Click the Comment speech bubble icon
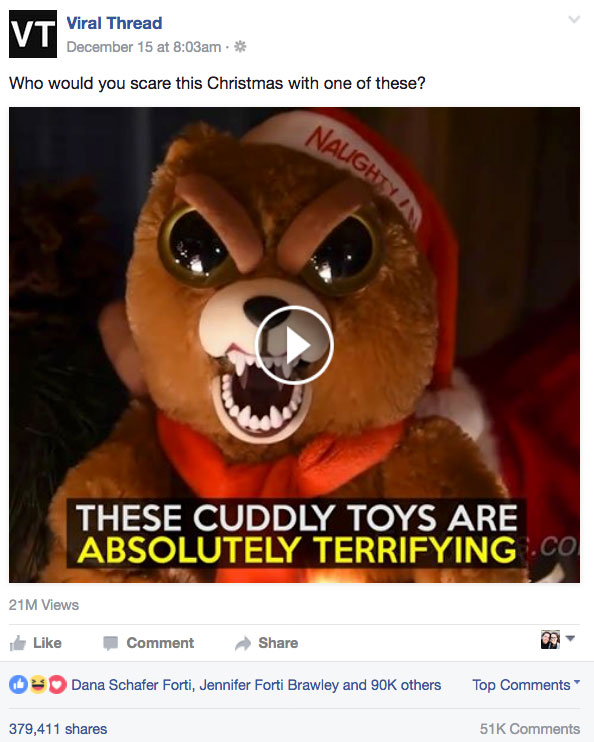Image resolution: width=594 pixels, height=742 pixels. coord(110,643)
